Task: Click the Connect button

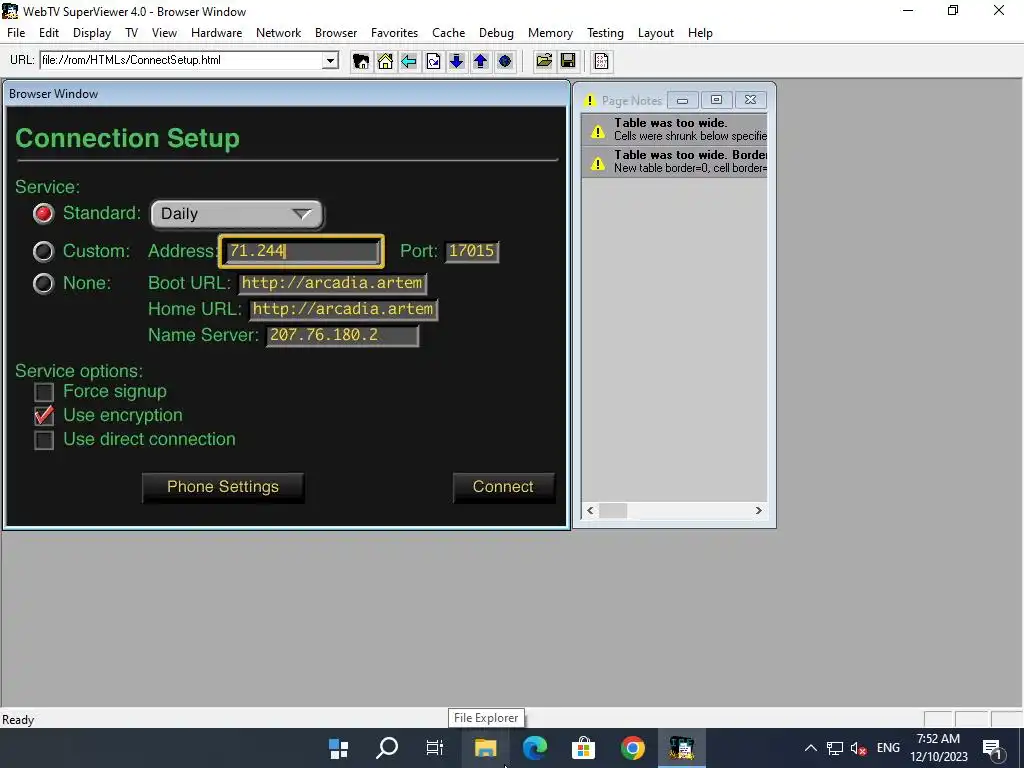Action: (504, 487)
